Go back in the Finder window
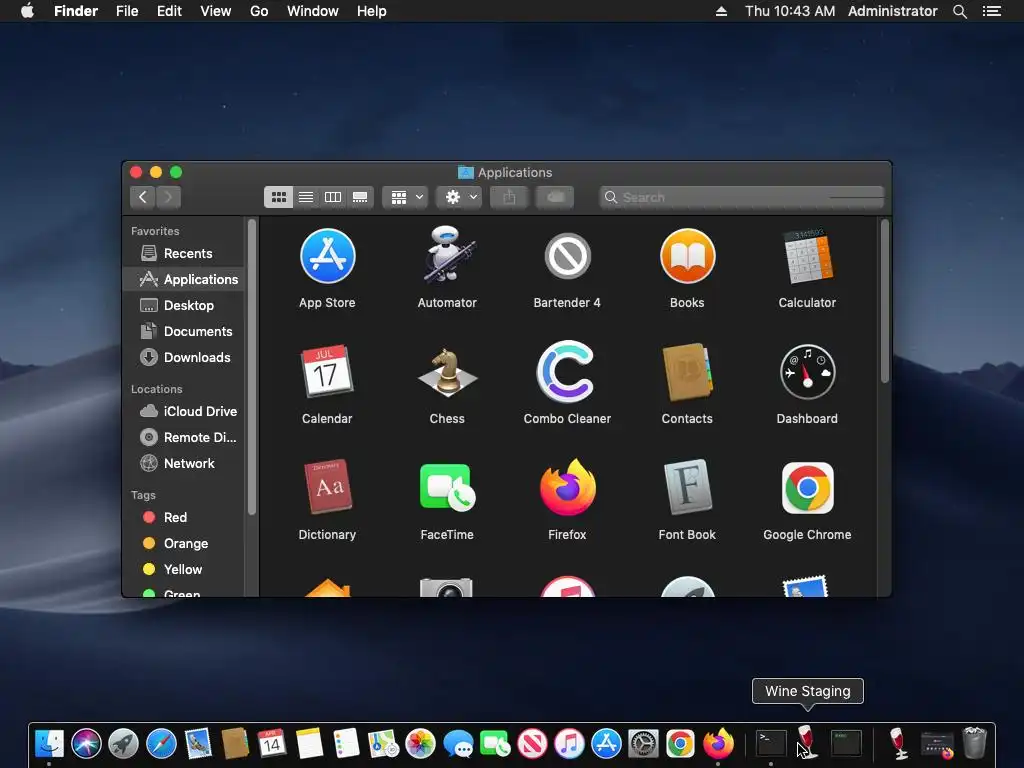 pyautogui.click(x=142, y=197)
